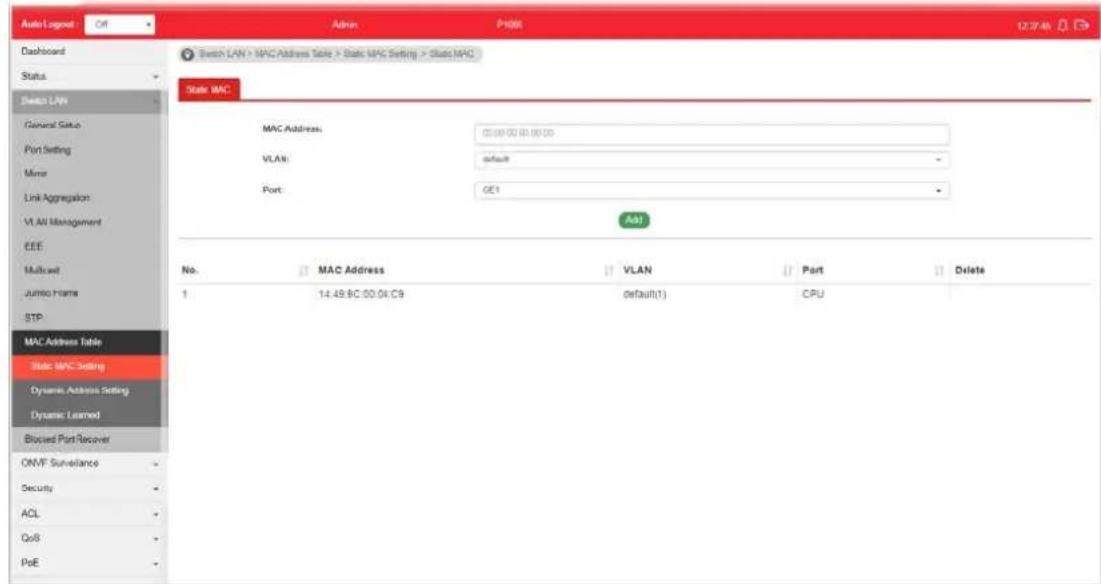Open Mirror in sidebar

[36, 173]
